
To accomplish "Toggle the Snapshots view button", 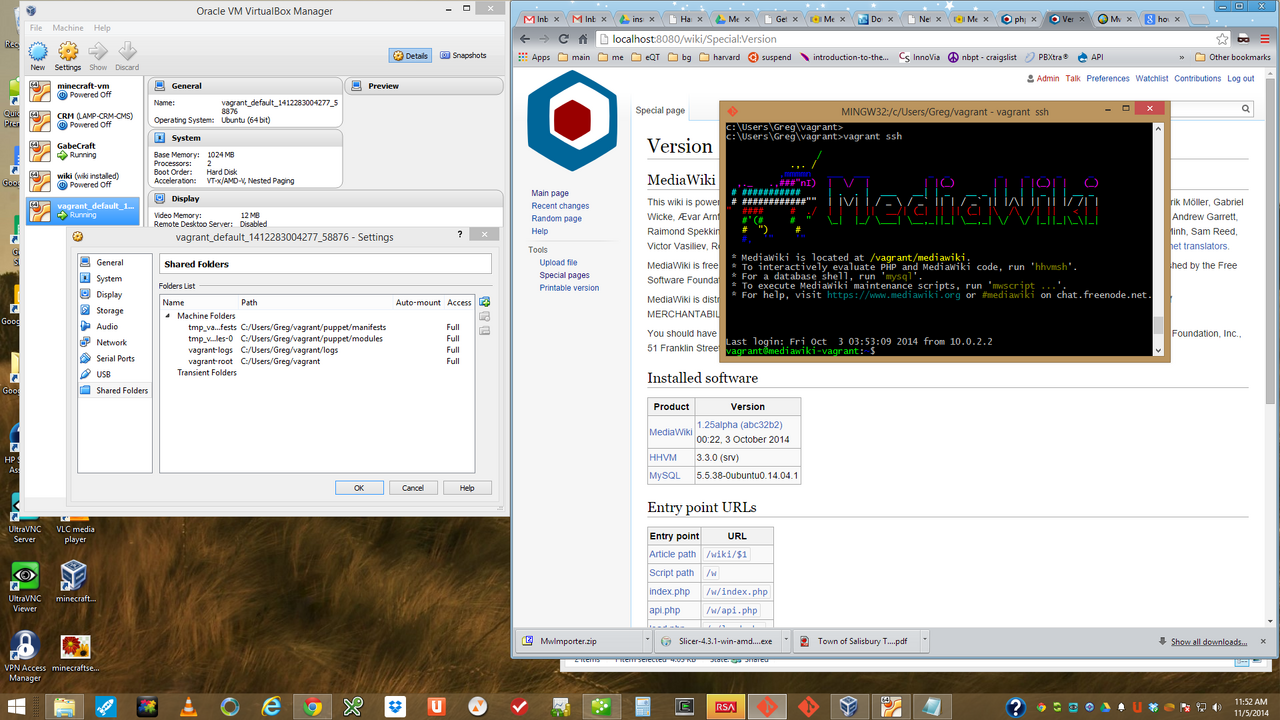I will point(463,56).
